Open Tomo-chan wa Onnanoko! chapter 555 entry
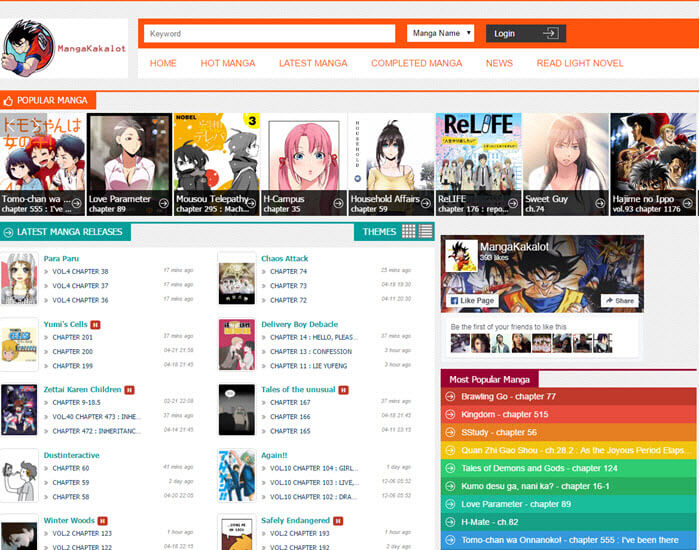This screenshot has width=700, height=550. (x=568, y=540)
